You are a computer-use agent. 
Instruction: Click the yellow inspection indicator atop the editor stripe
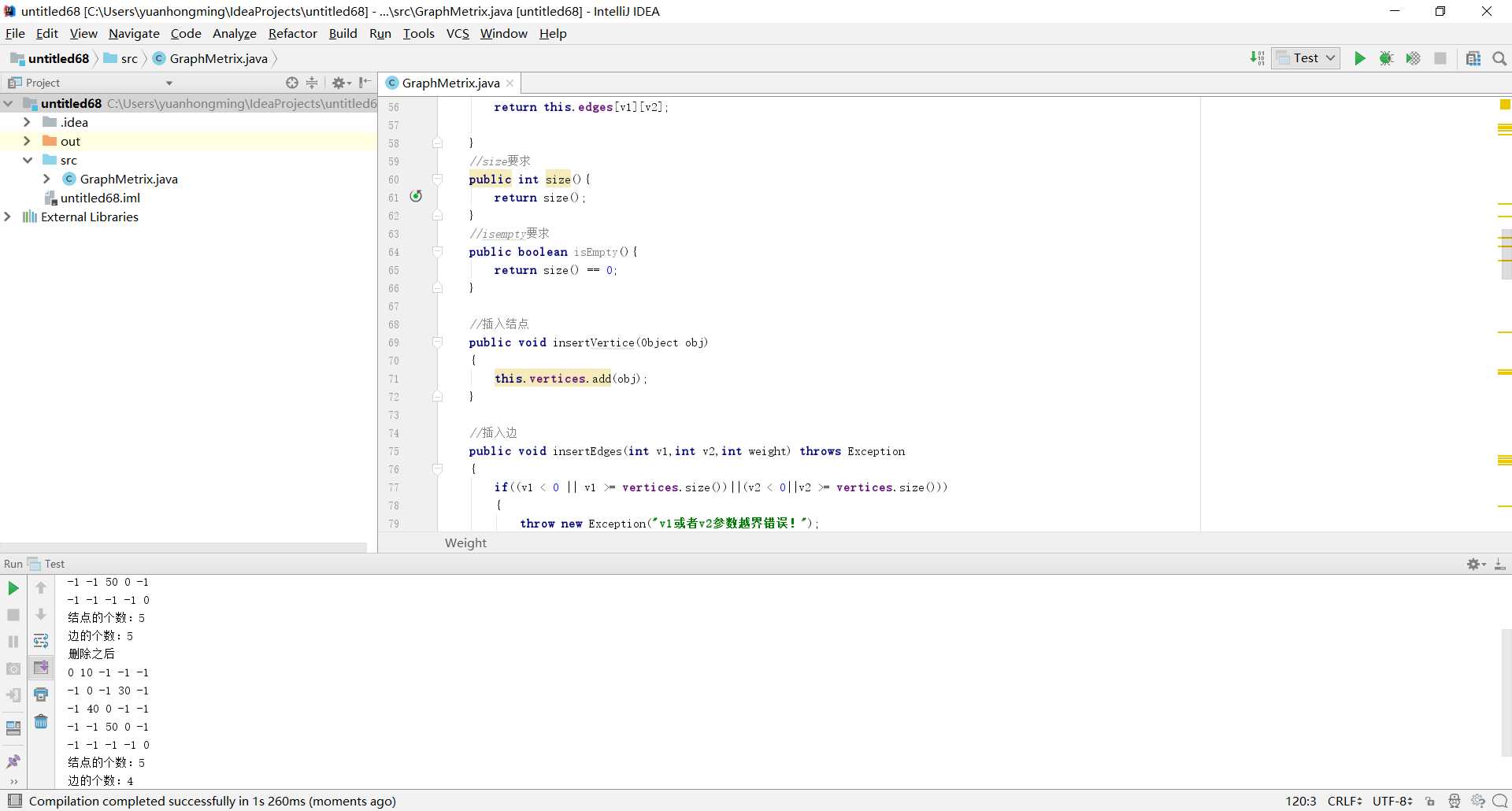click(x=1505, y=105)
